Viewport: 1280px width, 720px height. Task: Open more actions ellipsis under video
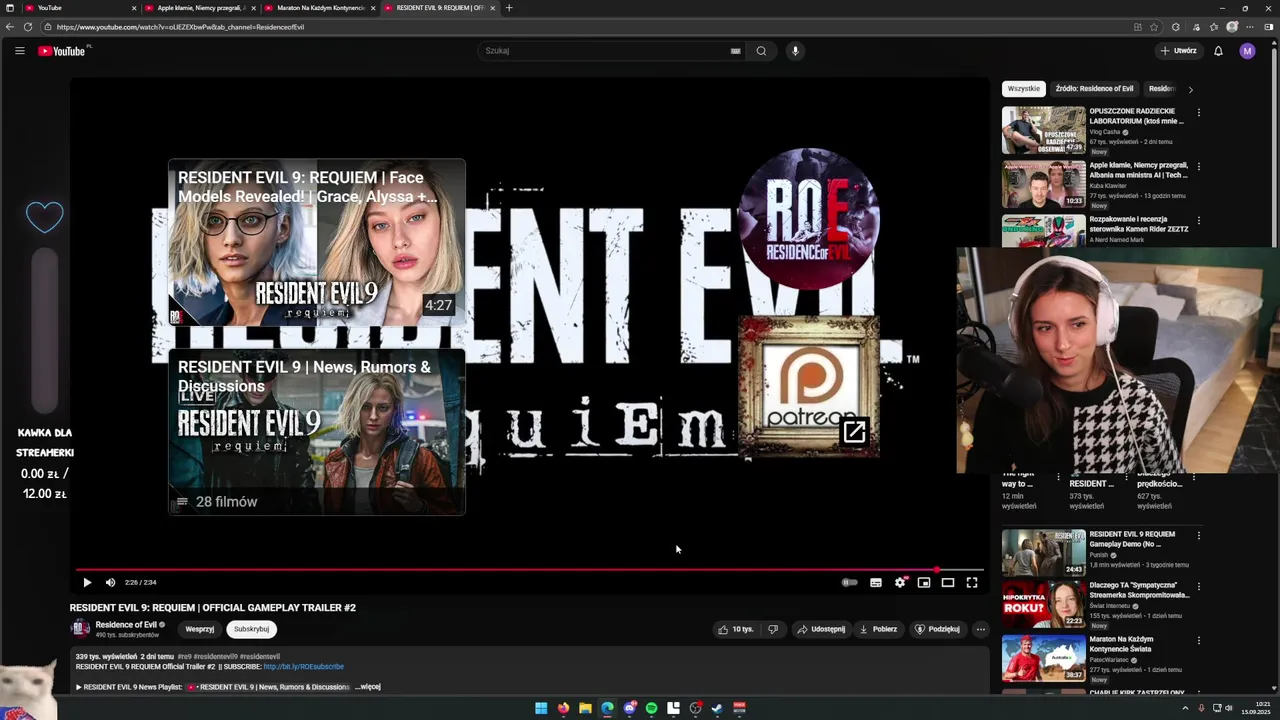click(x=981, y=629)
